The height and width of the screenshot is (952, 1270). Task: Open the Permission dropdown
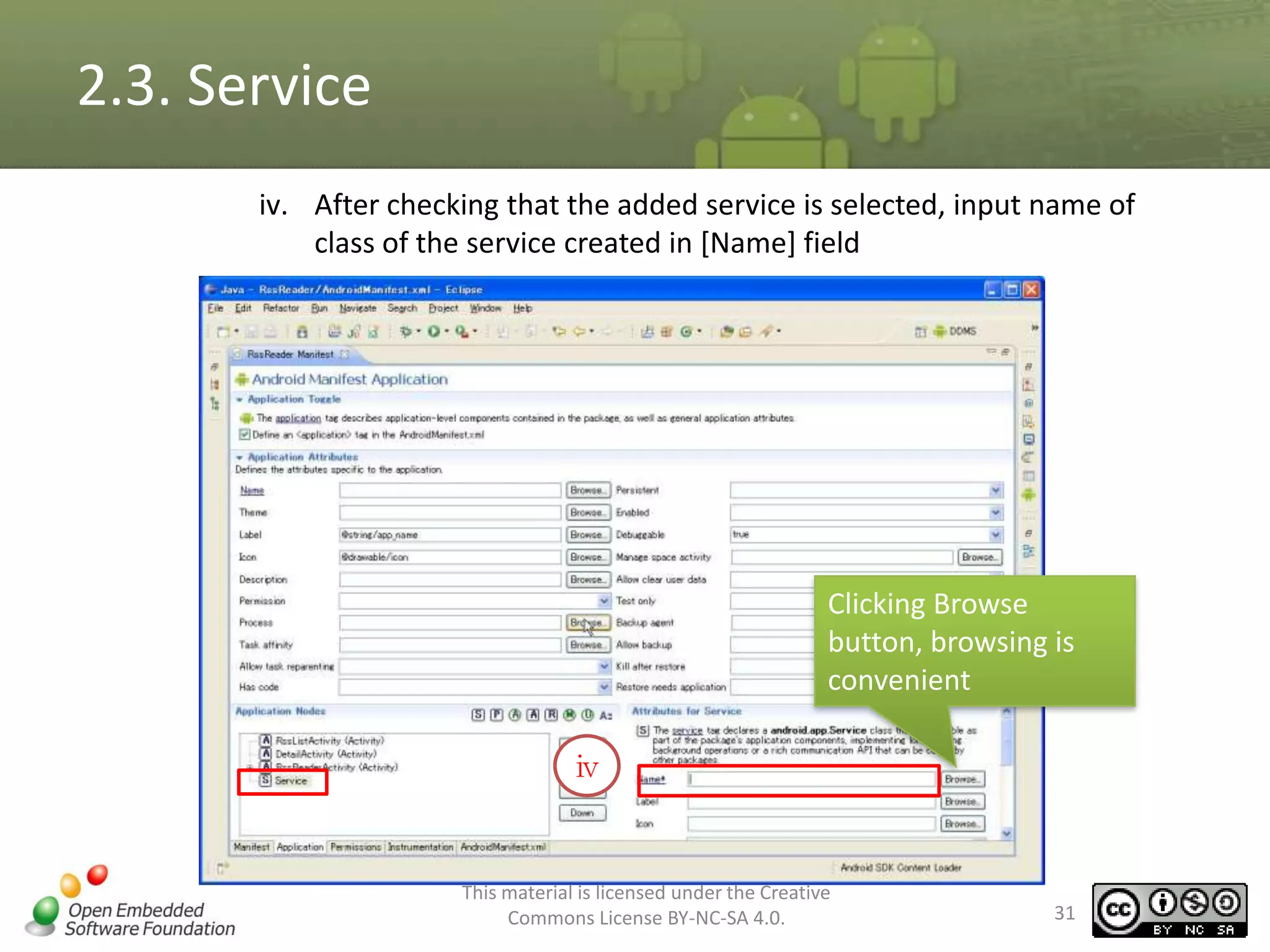tap(604, 601)
